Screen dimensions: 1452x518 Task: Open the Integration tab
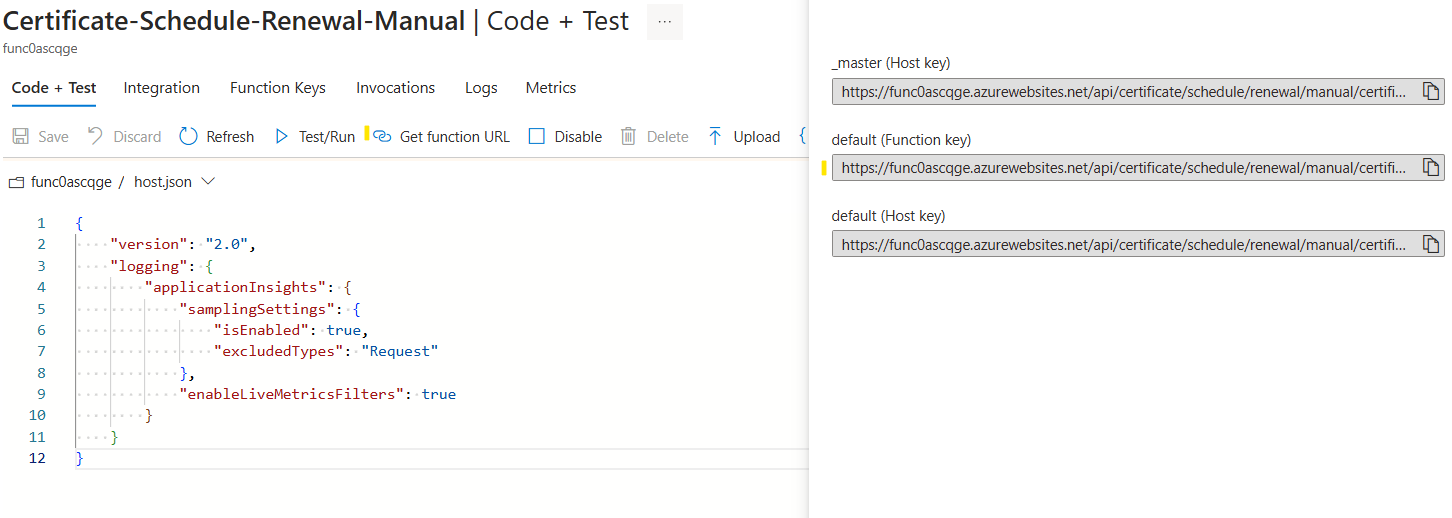coord(162,88)
